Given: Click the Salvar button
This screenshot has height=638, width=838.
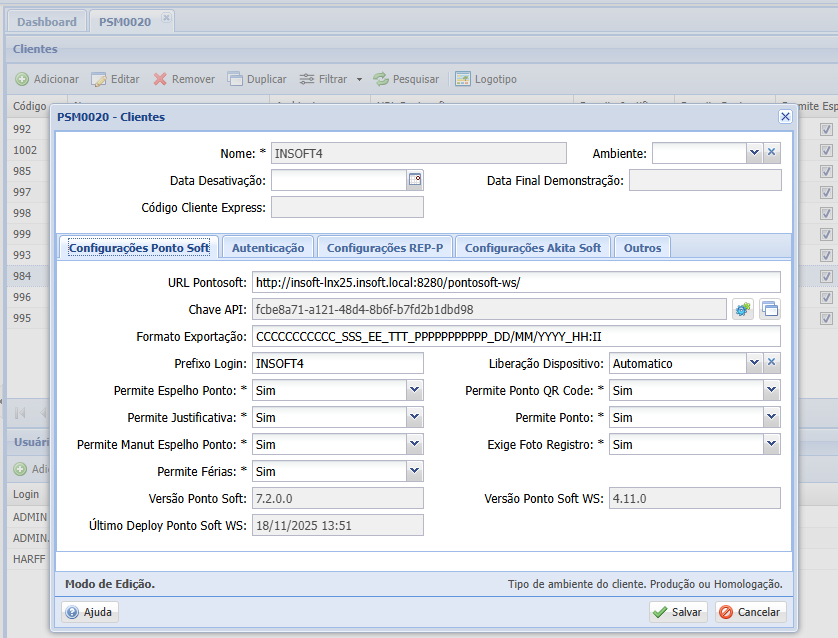Looking at the screenshot, I should tap(678, 612).
